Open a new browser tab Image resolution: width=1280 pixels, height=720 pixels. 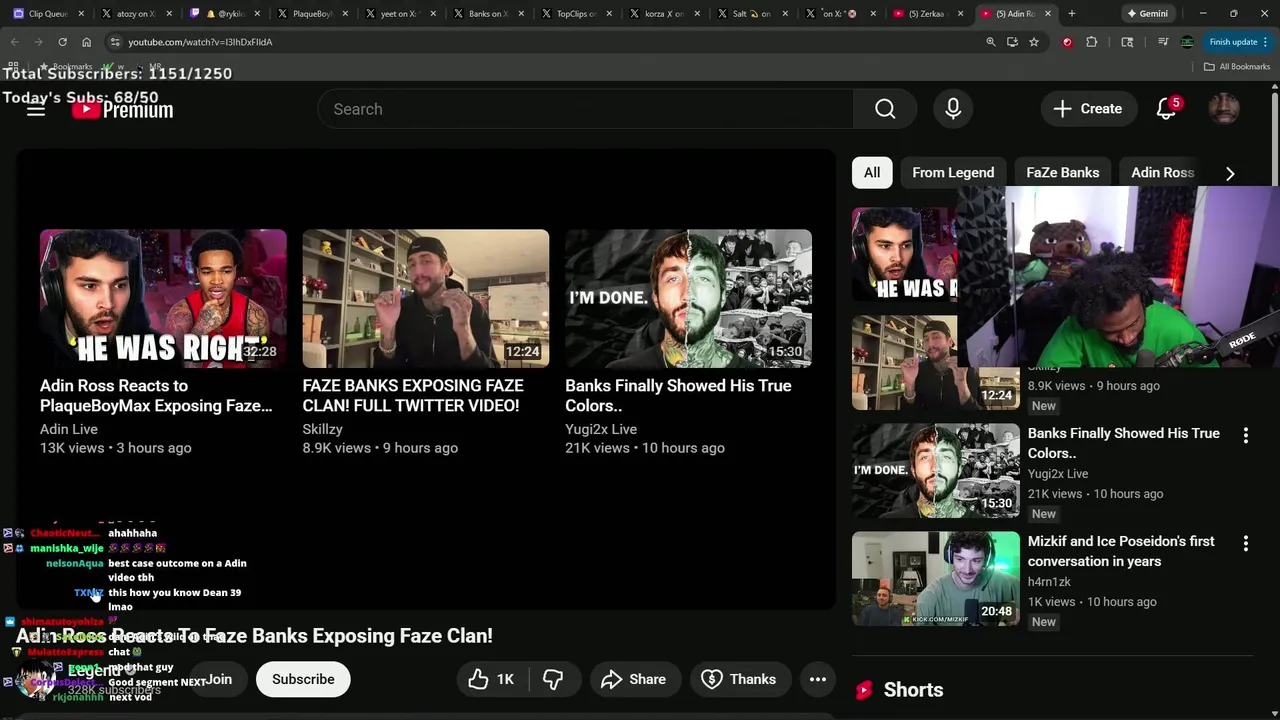(1071, 14)
